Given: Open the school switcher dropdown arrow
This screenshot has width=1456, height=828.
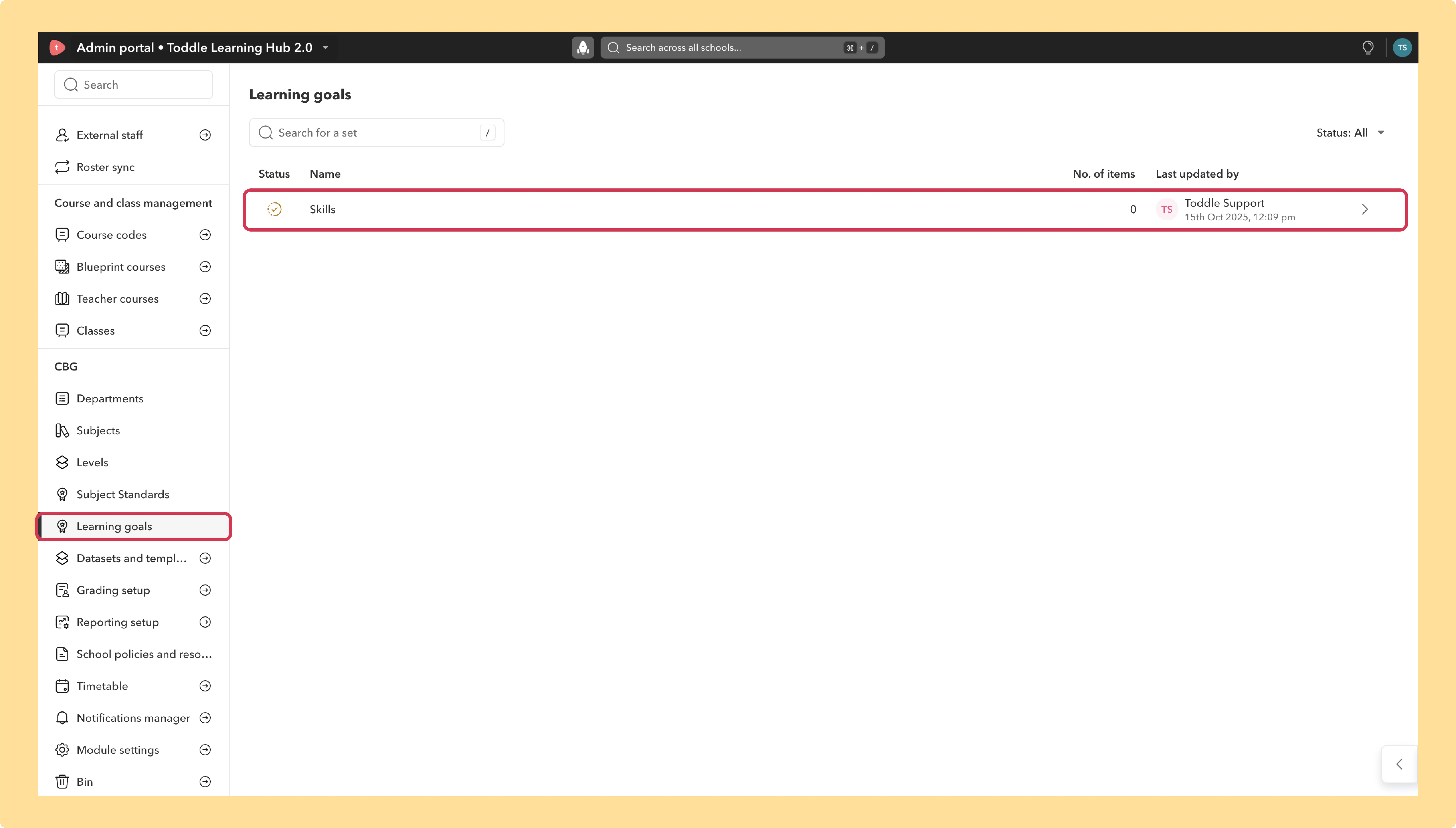Looking at the screenshot, I should [x=326, y=48].
